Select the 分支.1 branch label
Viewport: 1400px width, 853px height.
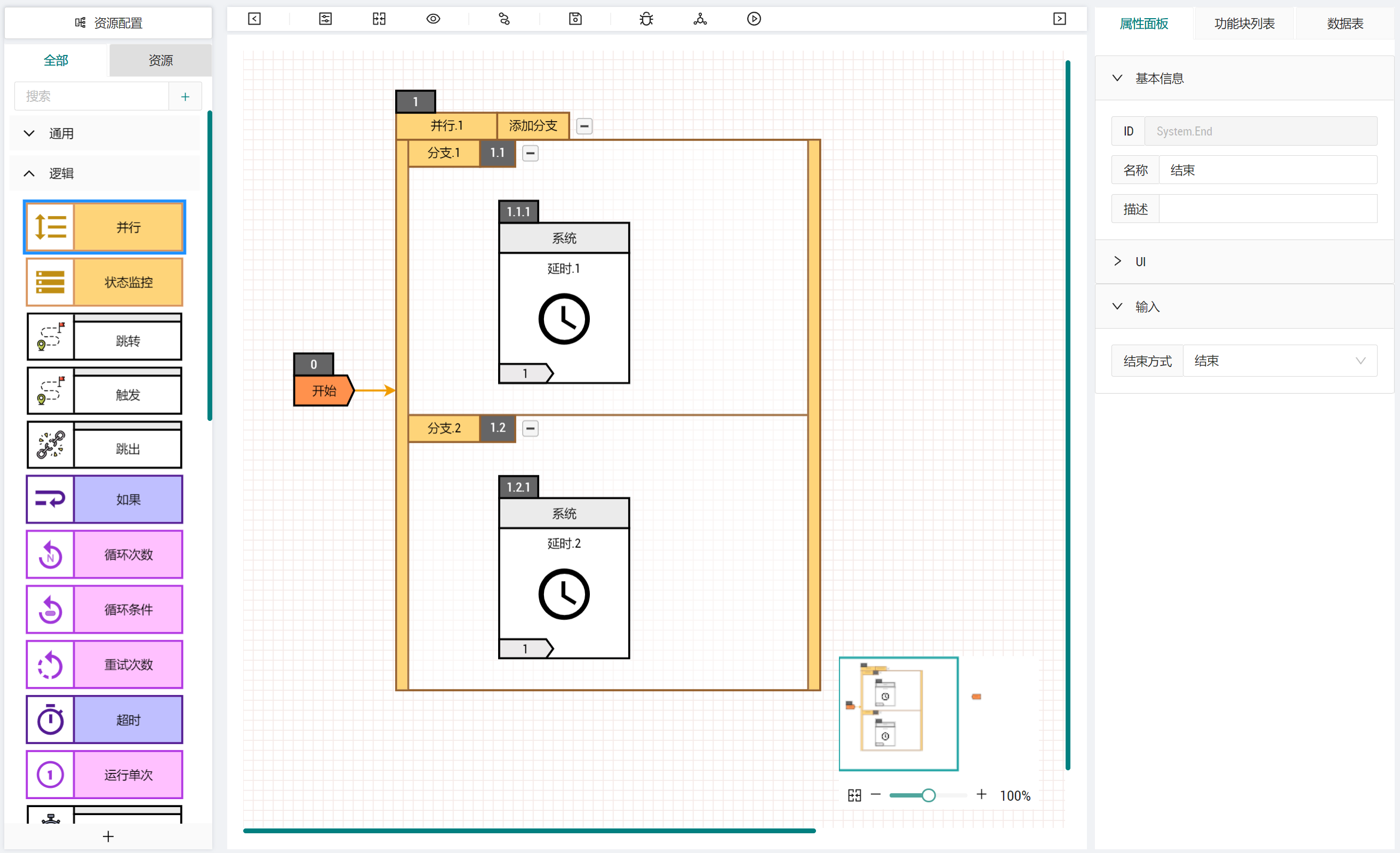coord(444,153)
